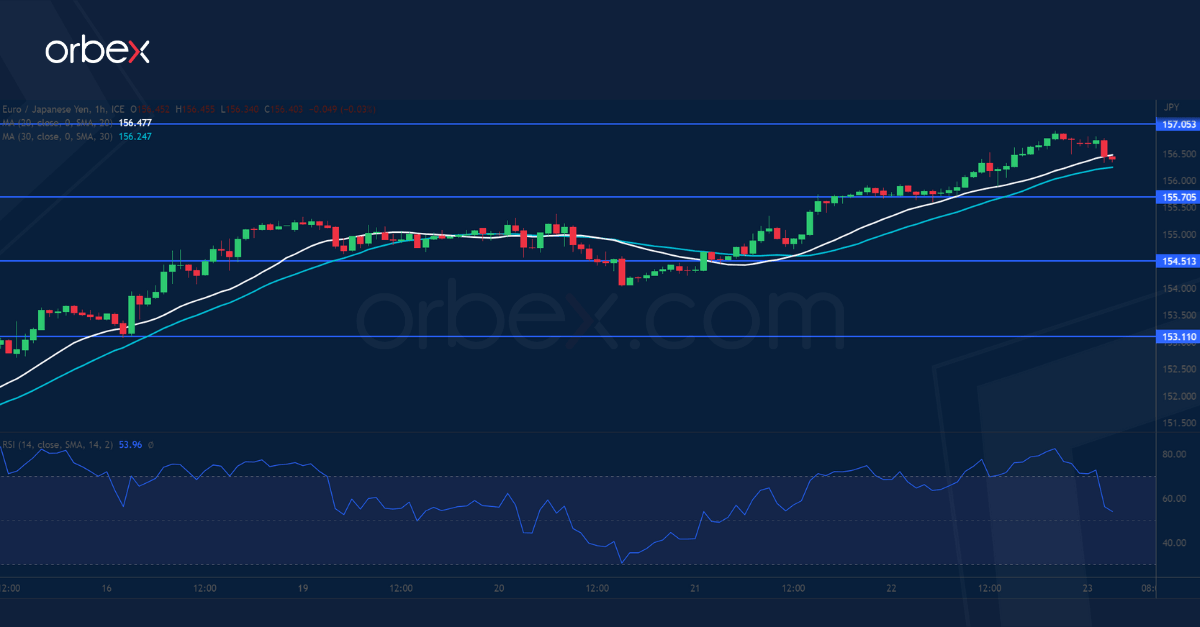Screen dimensions: 1200x627
Task: Open the 1h timeframe label
Action: coord(98,110)
